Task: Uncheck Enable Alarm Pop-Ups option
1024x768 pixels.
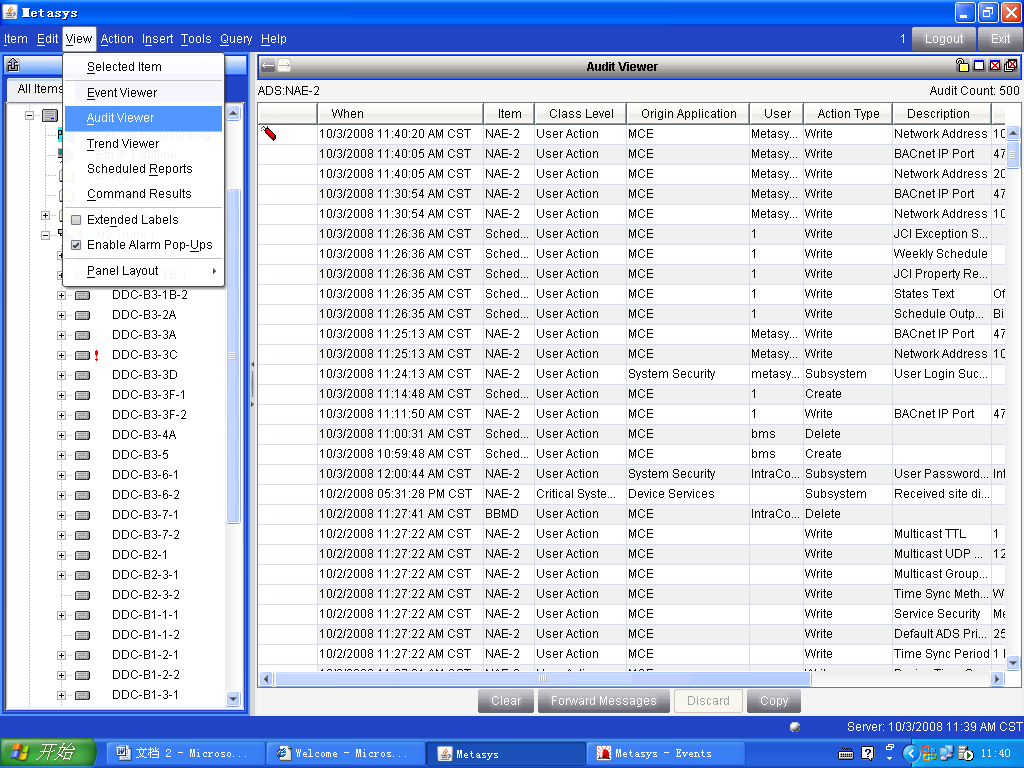Action: point(76,245)
